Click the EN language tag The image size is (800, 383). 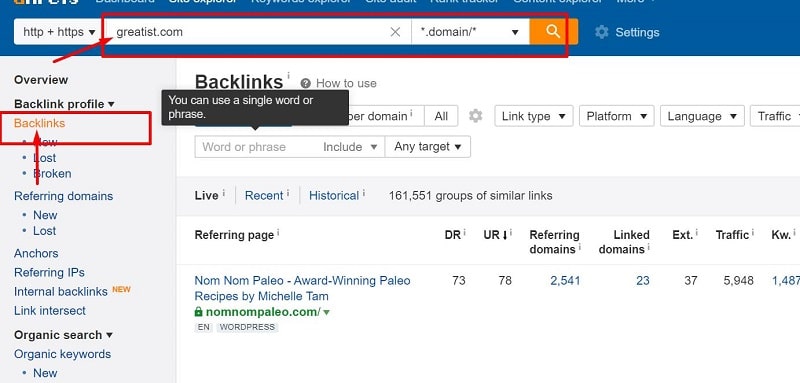(x=204, y=327)
